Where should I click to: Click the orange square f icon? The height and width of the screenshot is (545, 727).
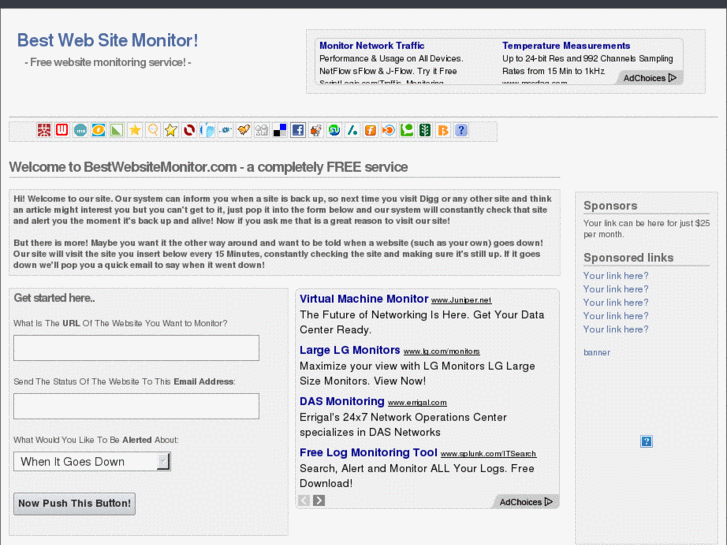click(370, 130)
